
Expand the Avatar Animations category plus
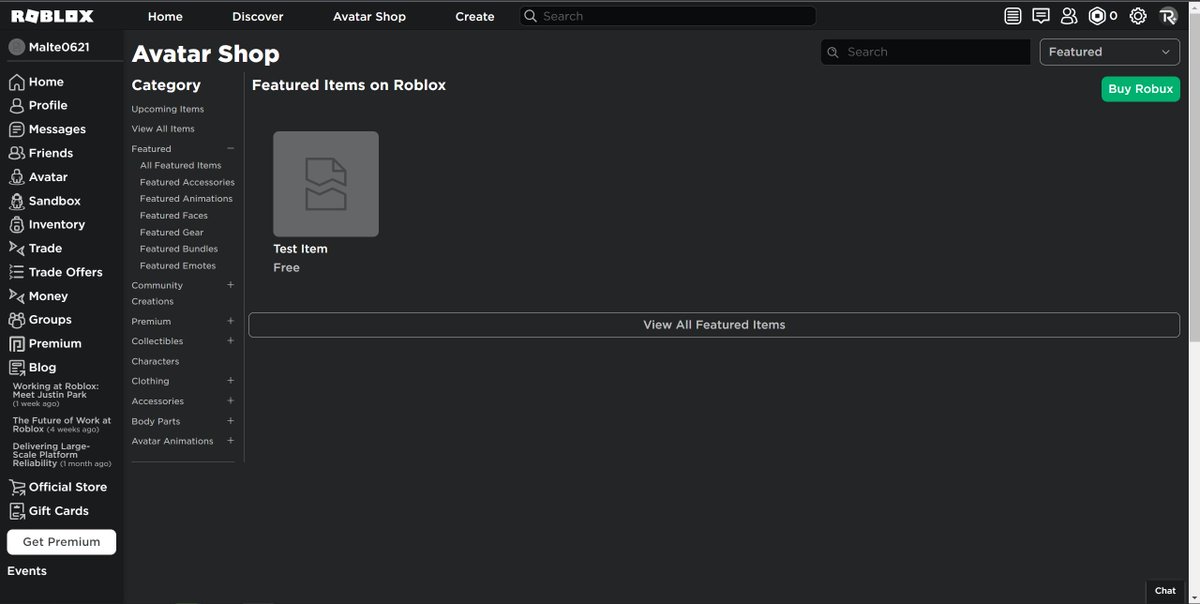[230, 441]
